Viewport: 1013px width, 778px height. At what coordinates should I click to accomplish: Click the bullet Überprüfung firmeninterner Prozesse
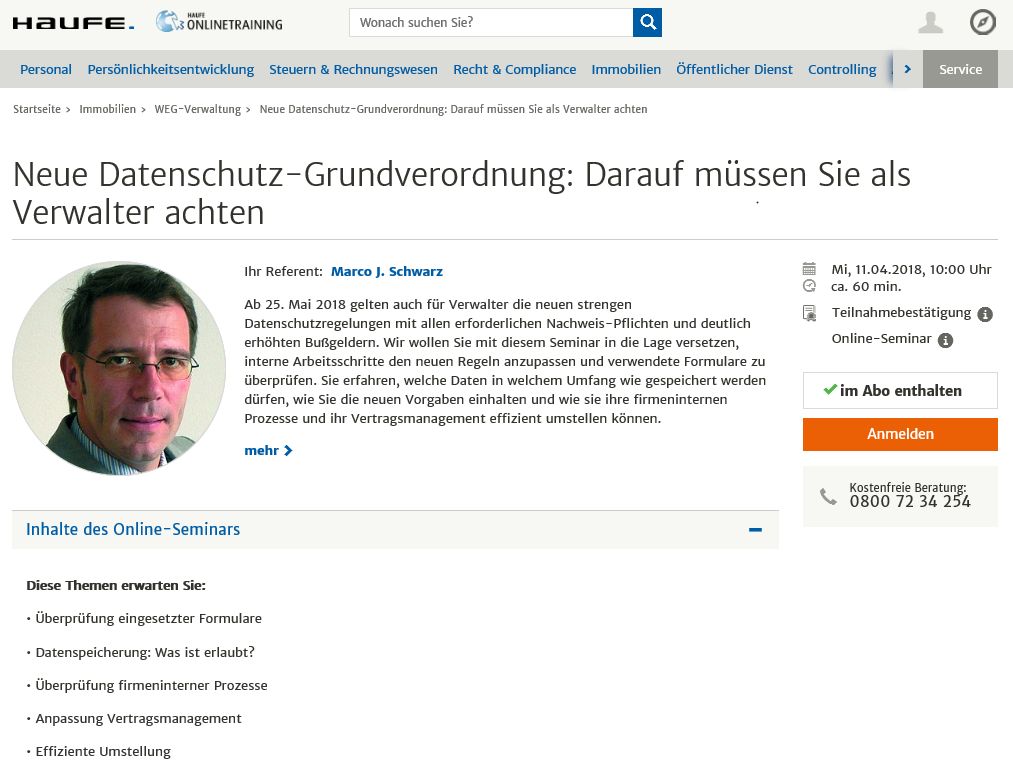[x=151, y=685]
